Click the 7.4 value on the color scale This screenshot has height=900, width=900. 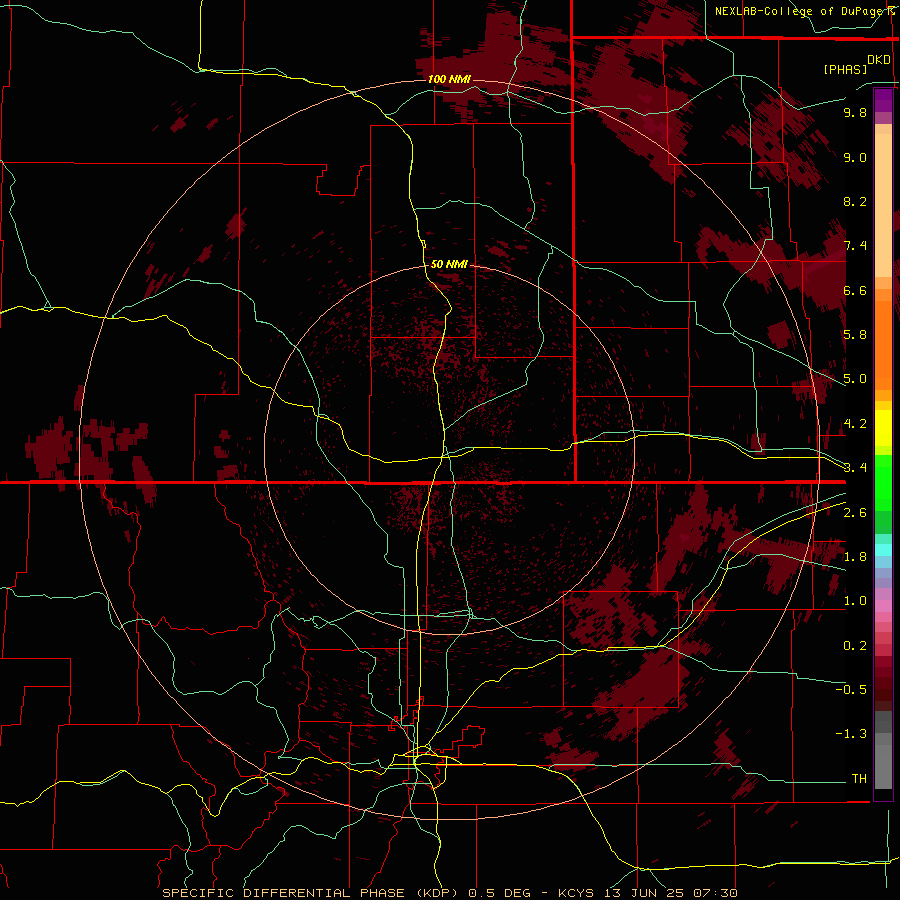point(855,246)
